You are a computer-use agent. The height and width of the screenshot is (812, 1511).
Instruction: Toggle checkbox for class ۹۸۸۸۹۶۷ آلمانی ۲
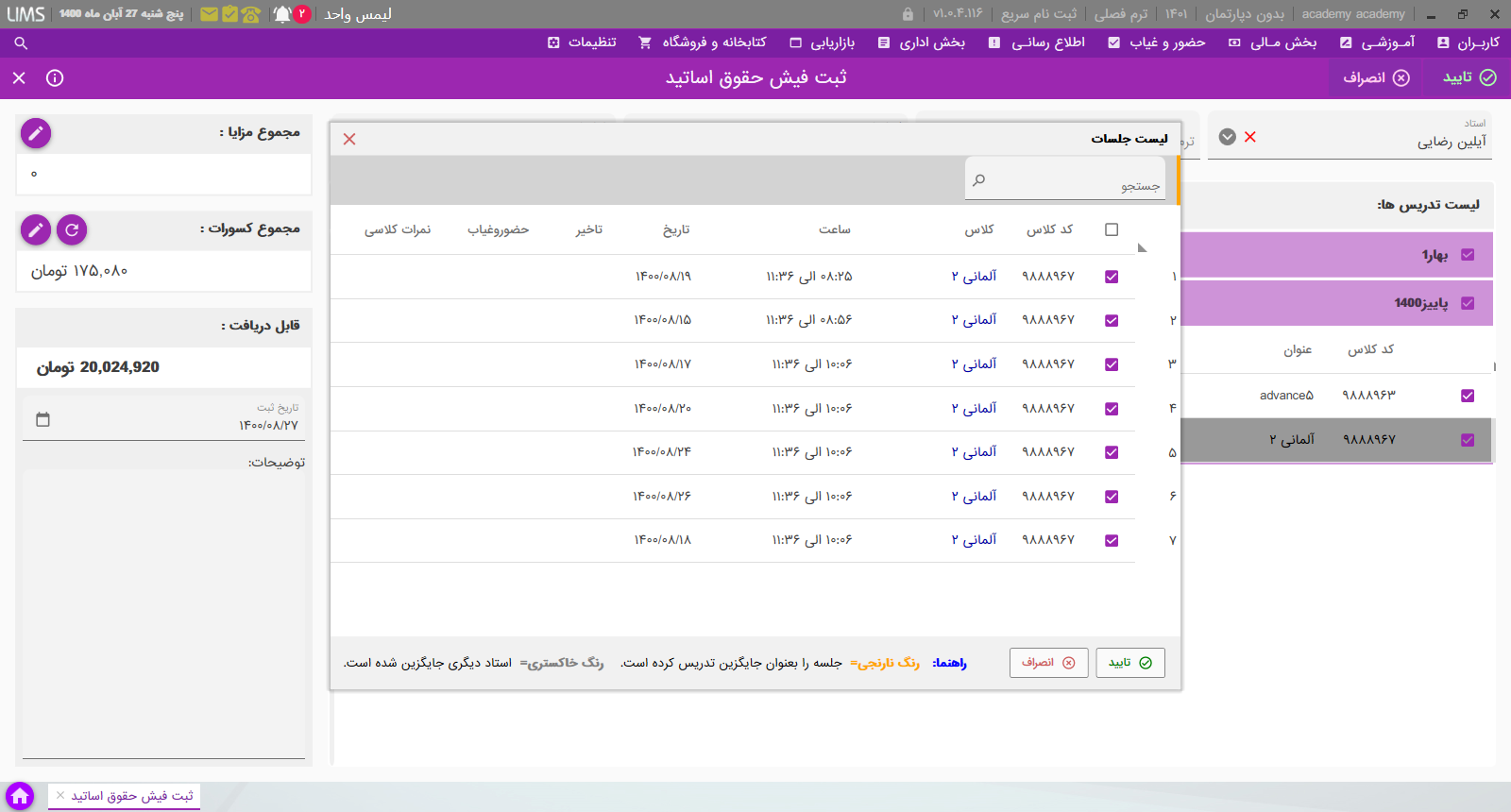pos(1468,440)
